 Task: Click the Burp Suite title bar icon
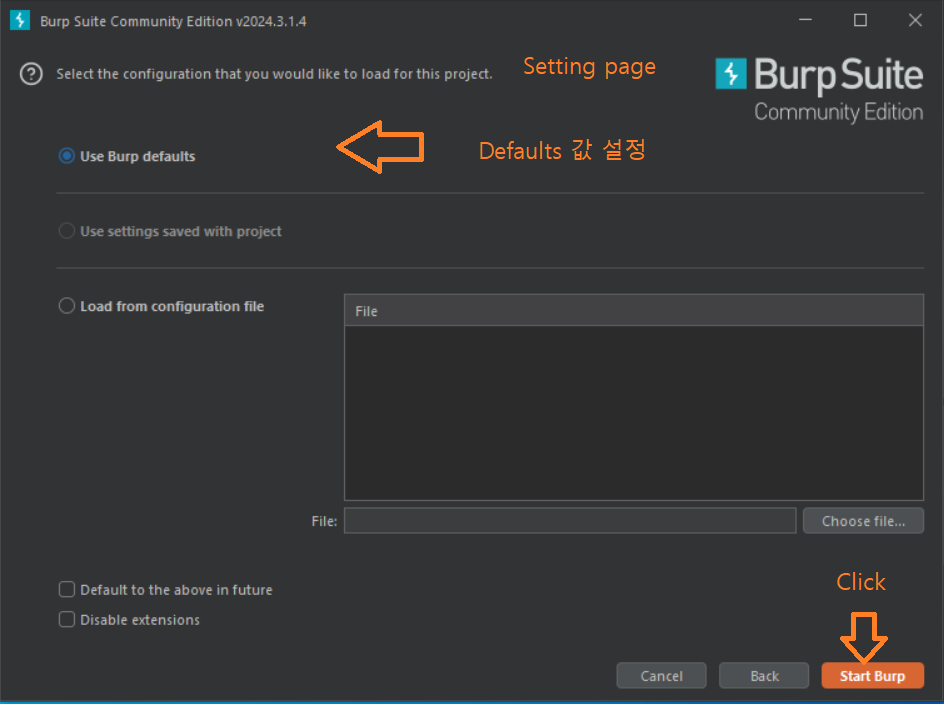[20, 20]
